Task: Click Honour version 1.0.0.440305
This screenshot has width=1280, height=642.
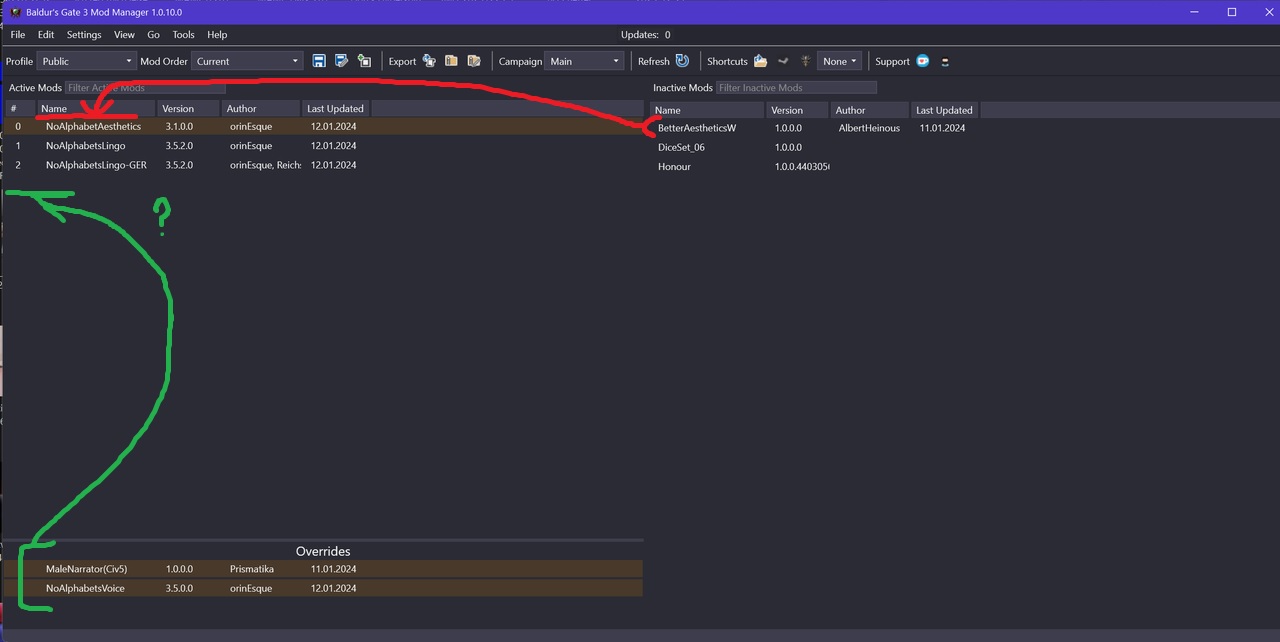Action: click(x=802, y=166)
